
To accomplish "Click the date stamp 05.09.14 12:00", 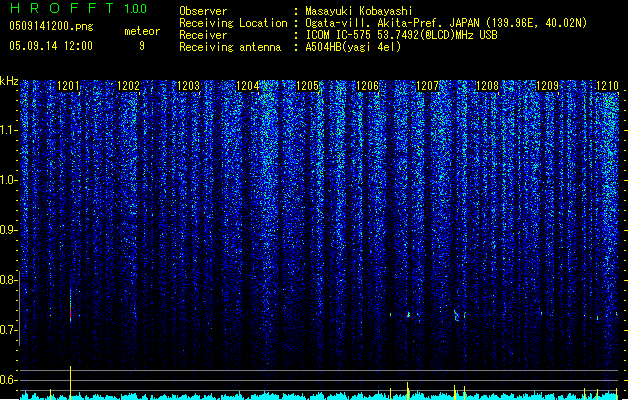I will pyautogui.click(x=51, y=46).
